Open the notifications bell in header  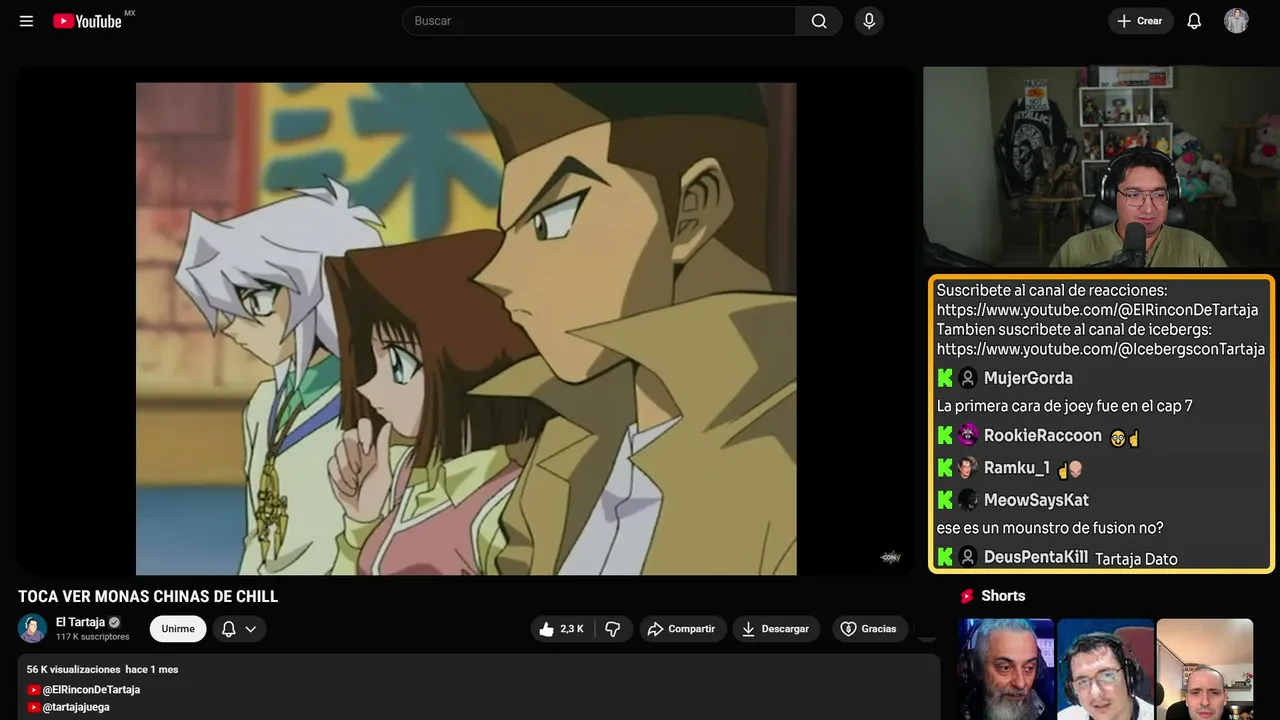click(1194, 21)
